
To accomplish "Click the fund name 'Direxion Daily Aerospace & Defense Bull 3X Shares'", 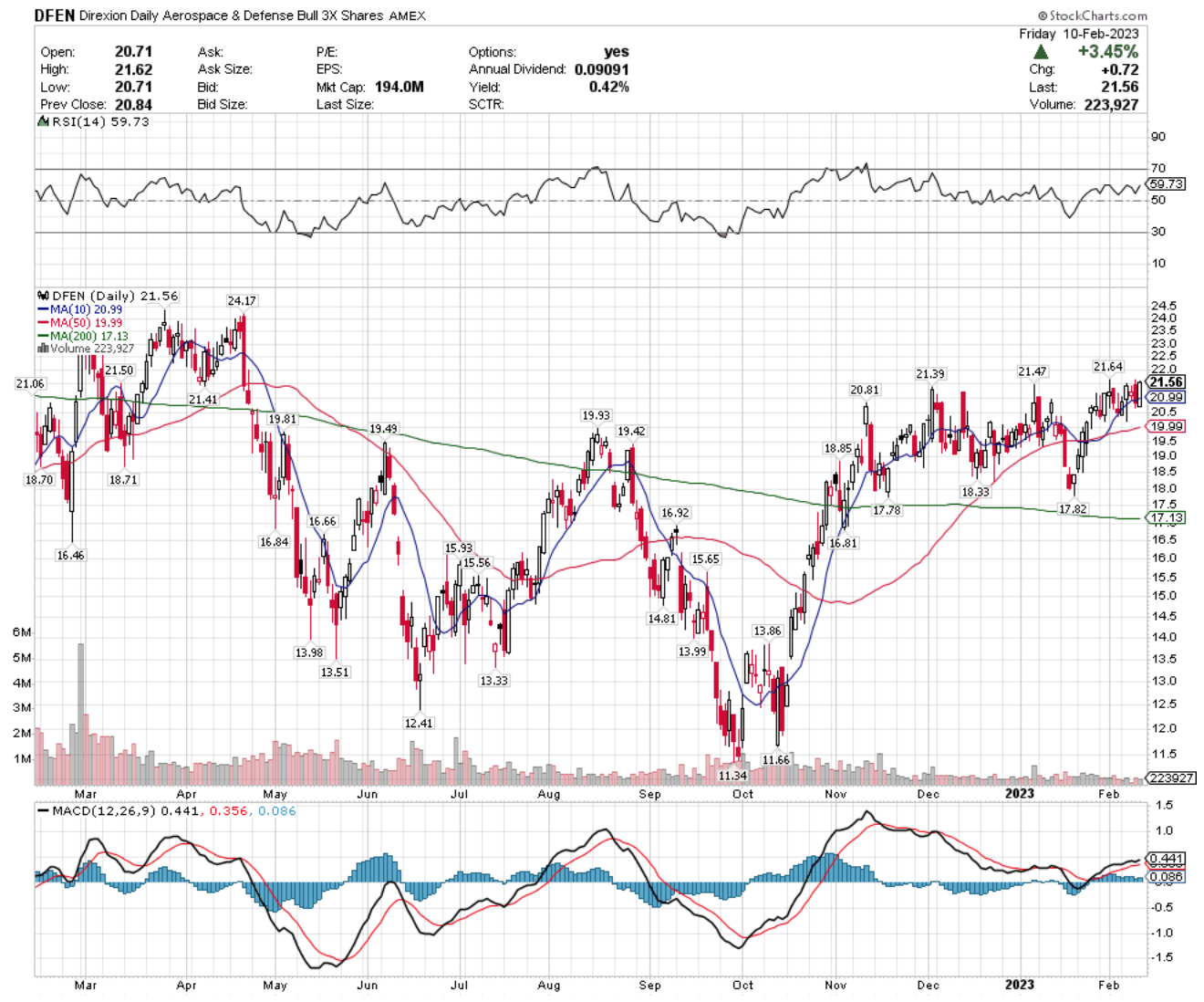I will [232, 16].
